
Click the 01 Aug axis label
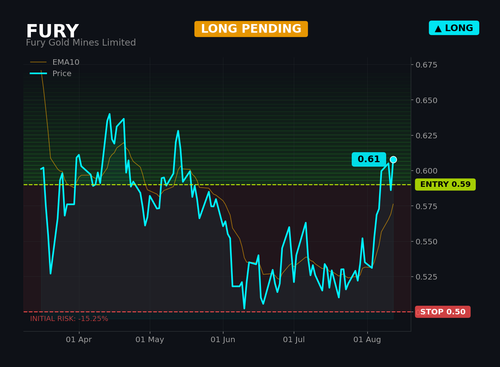[x=367, y=340]
